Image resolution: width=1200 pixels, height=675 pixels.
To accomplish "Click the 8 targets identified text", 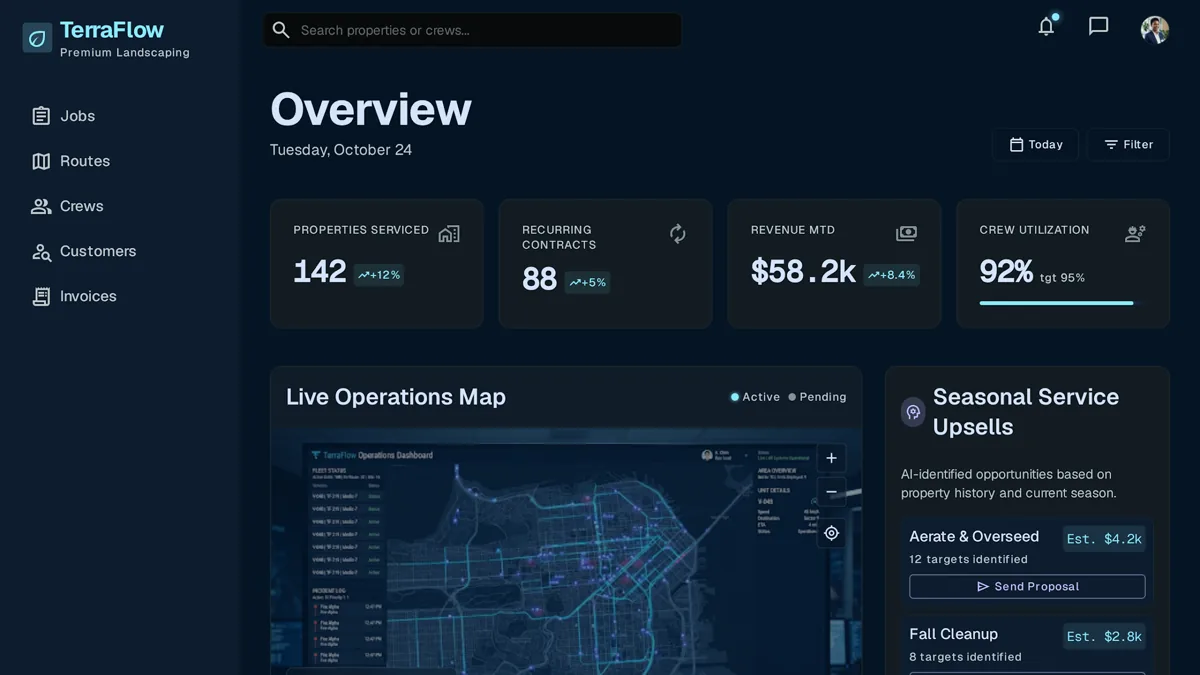I will tap(965, 657).
